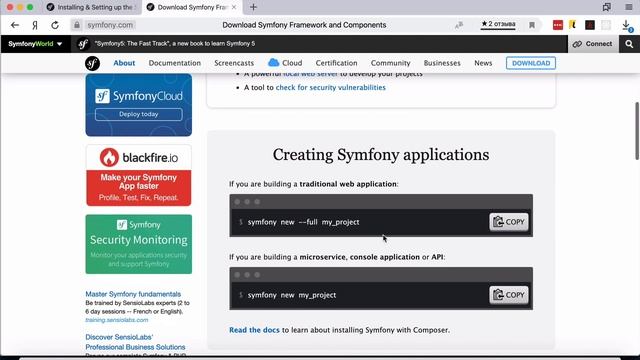Screen dimensions: 640x360
Task: Open the blackfire.io banner ad
Action: [x=139, y=176]
